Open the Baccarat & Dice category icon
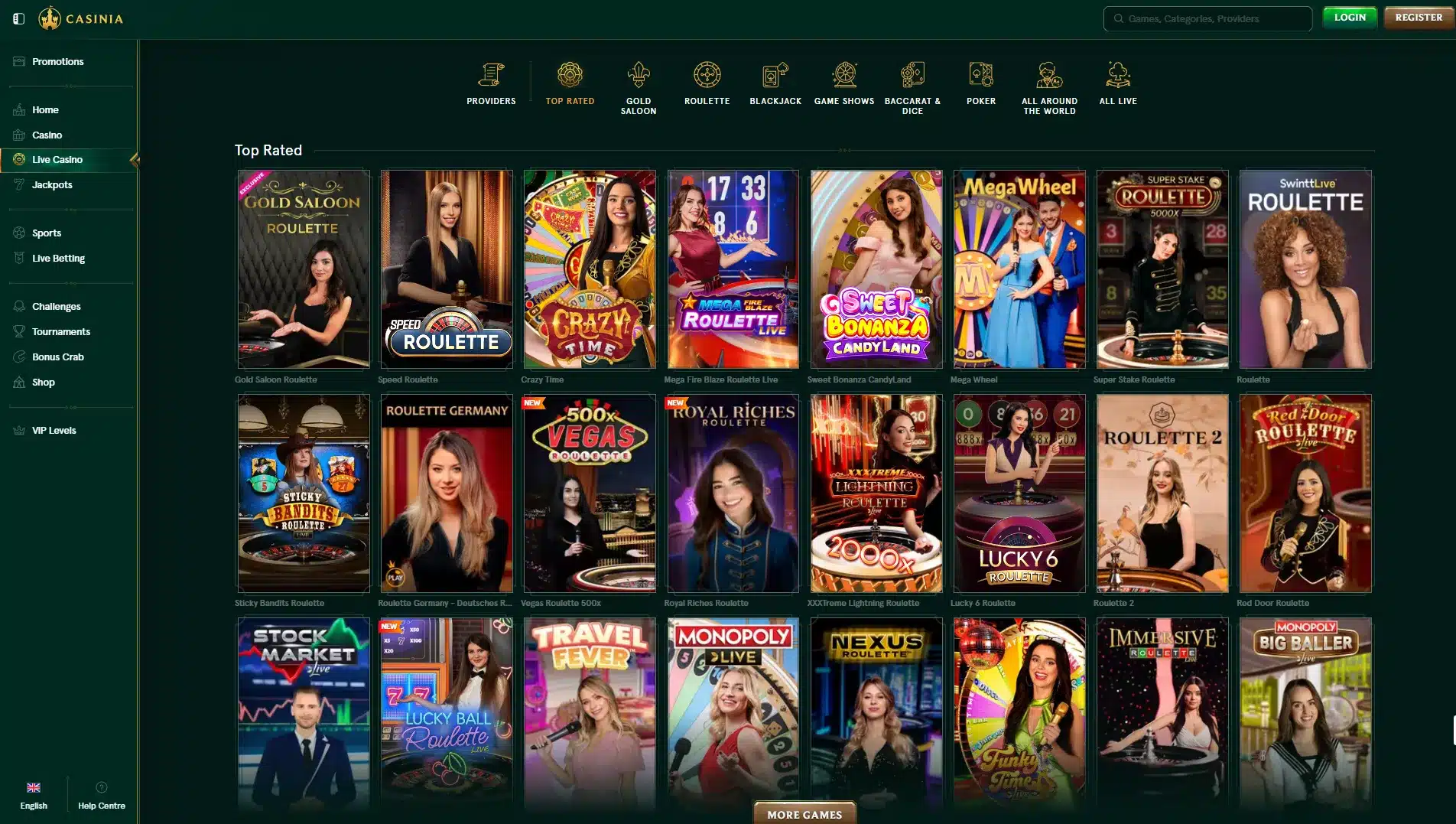This screenshot has height=824, width=1456. [912, 75]
